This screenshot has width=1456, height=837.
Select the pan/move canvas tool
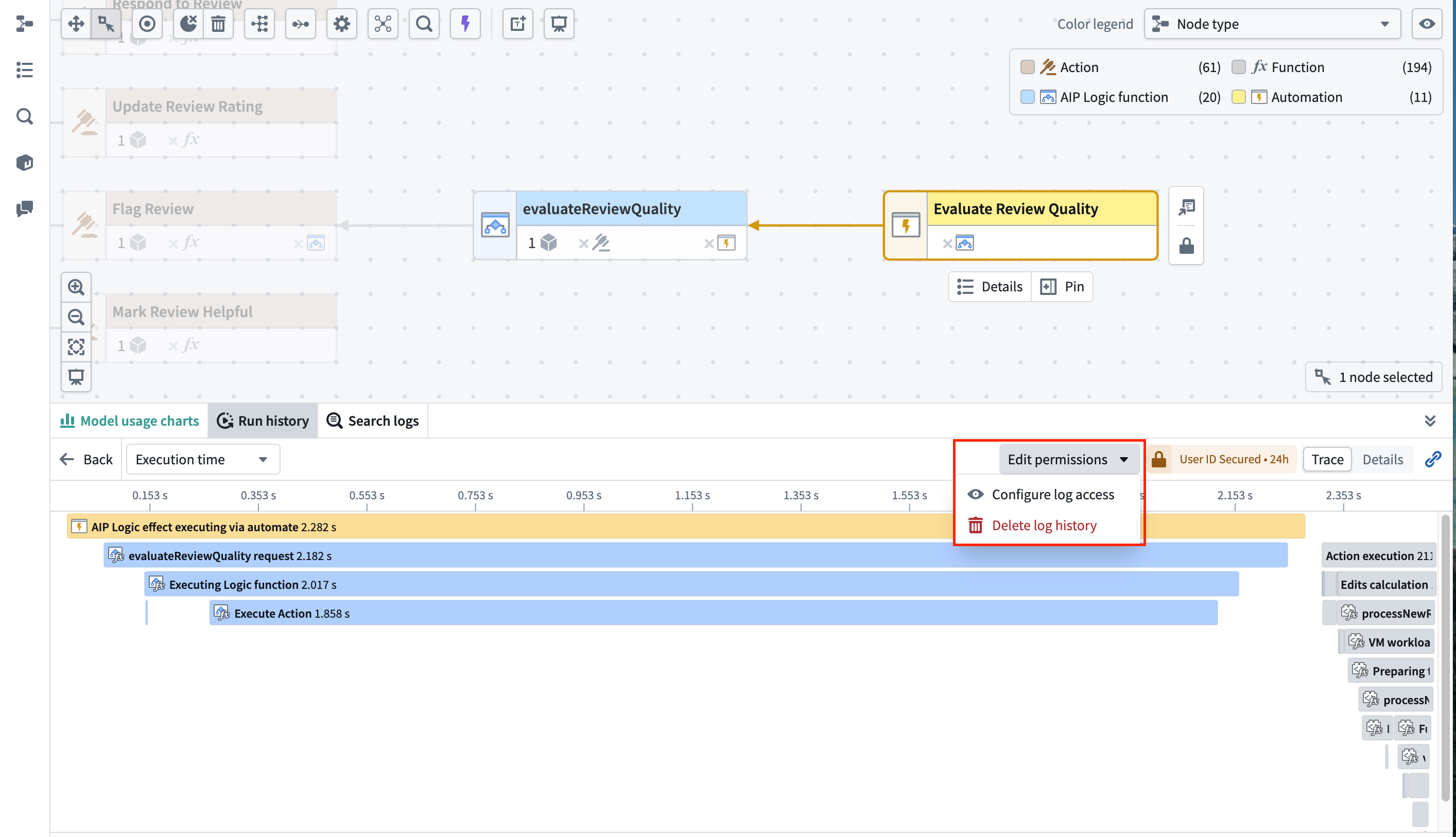coord(76,24)
